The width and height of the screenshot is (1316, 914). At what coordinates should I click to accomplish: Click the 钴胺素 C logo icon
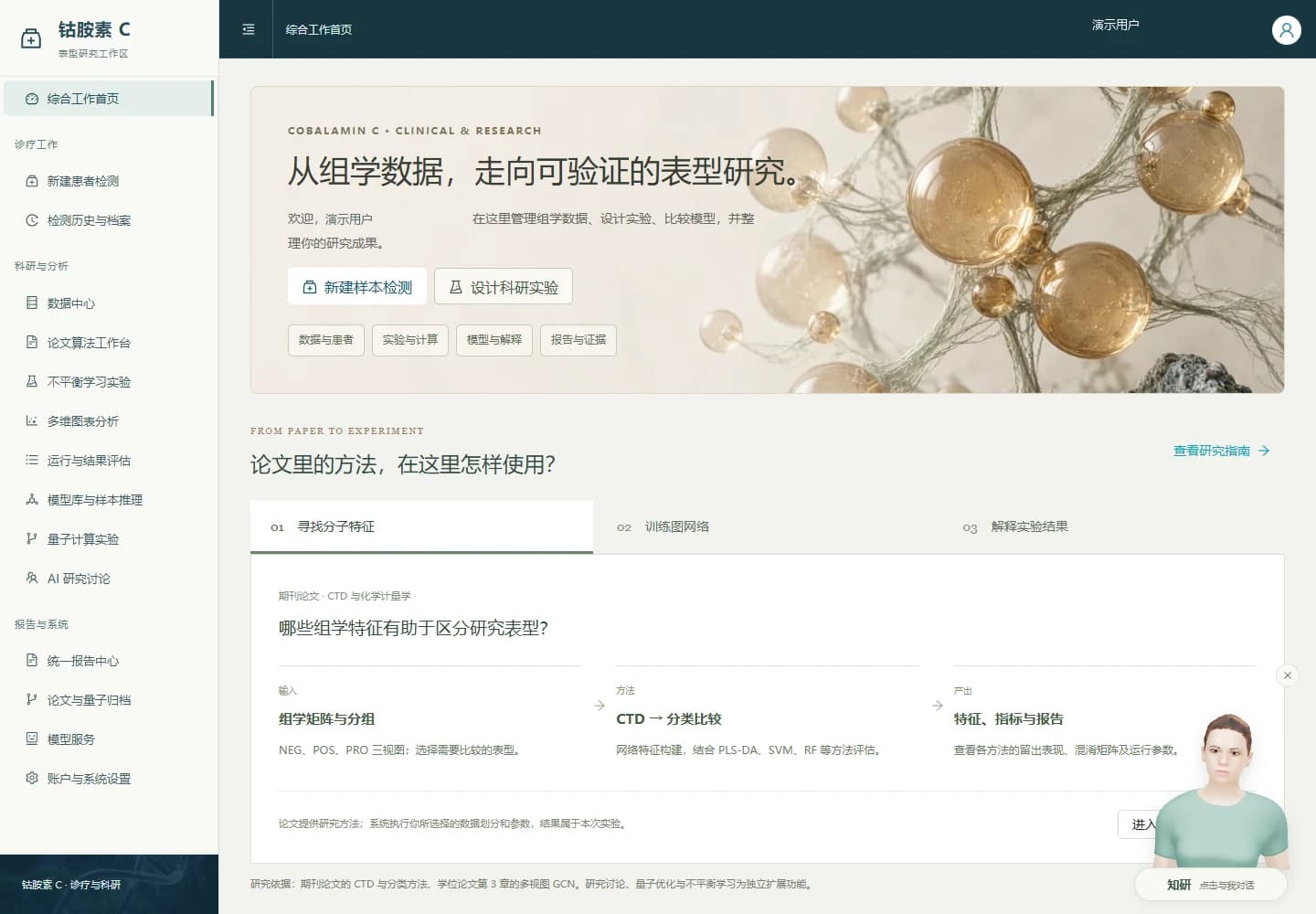(x=31, y=38)
